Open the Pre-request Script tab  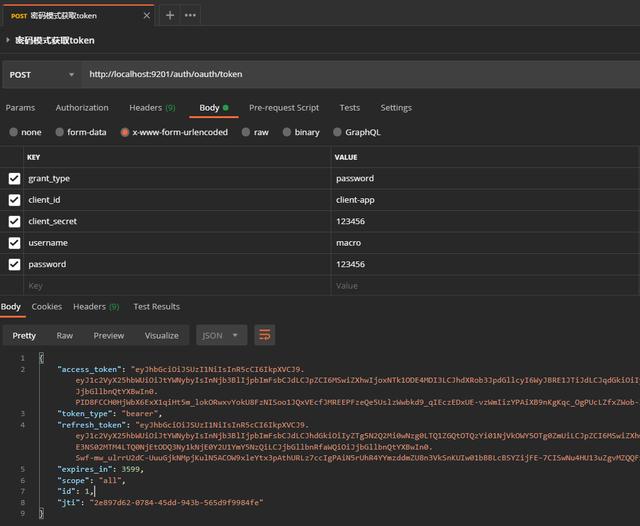point(284,108)
